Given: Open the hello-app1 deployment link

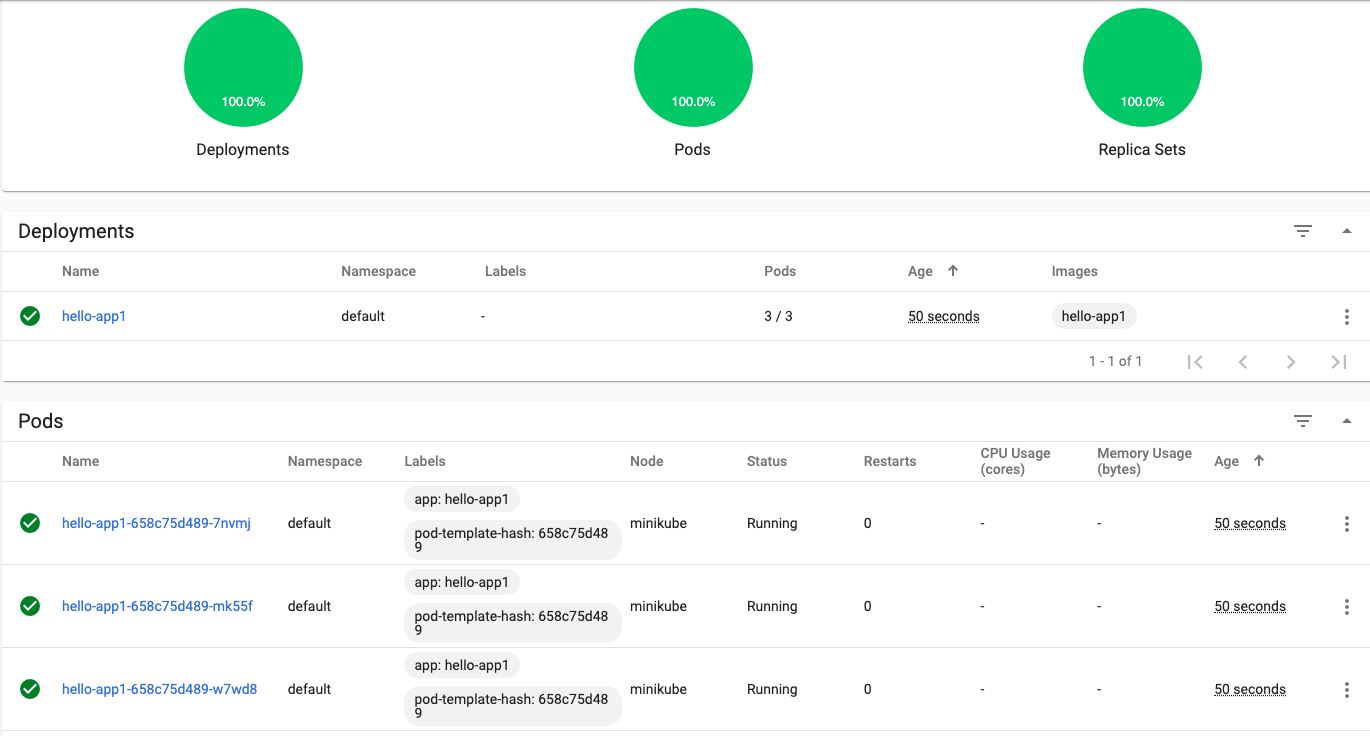Looking at the screenshot, I should coord(94,317).
